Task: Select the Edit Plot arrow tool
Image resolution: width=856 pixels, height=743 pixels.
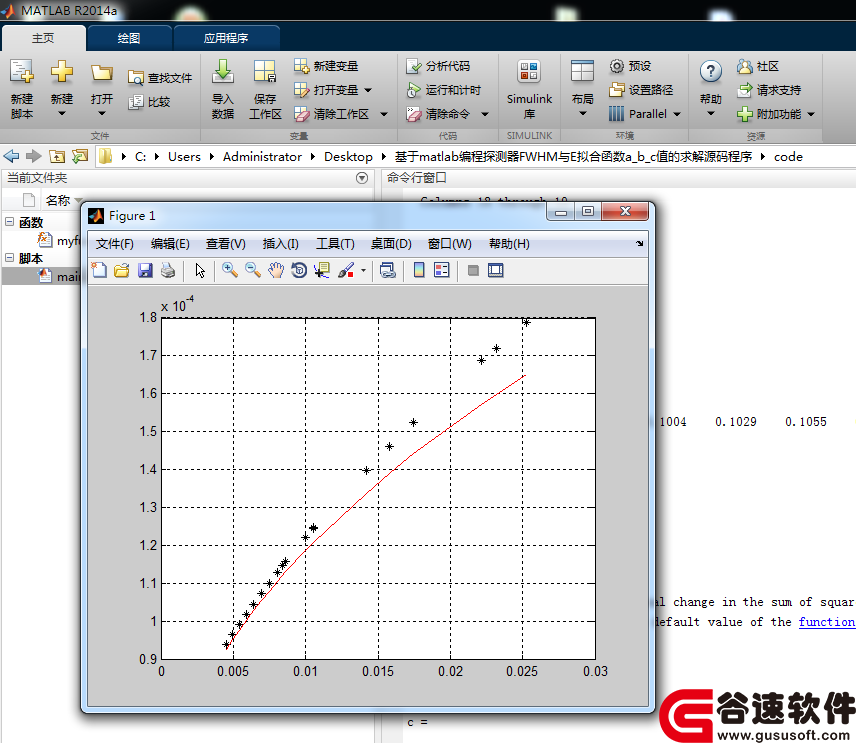Action: (x=200, y=270)
